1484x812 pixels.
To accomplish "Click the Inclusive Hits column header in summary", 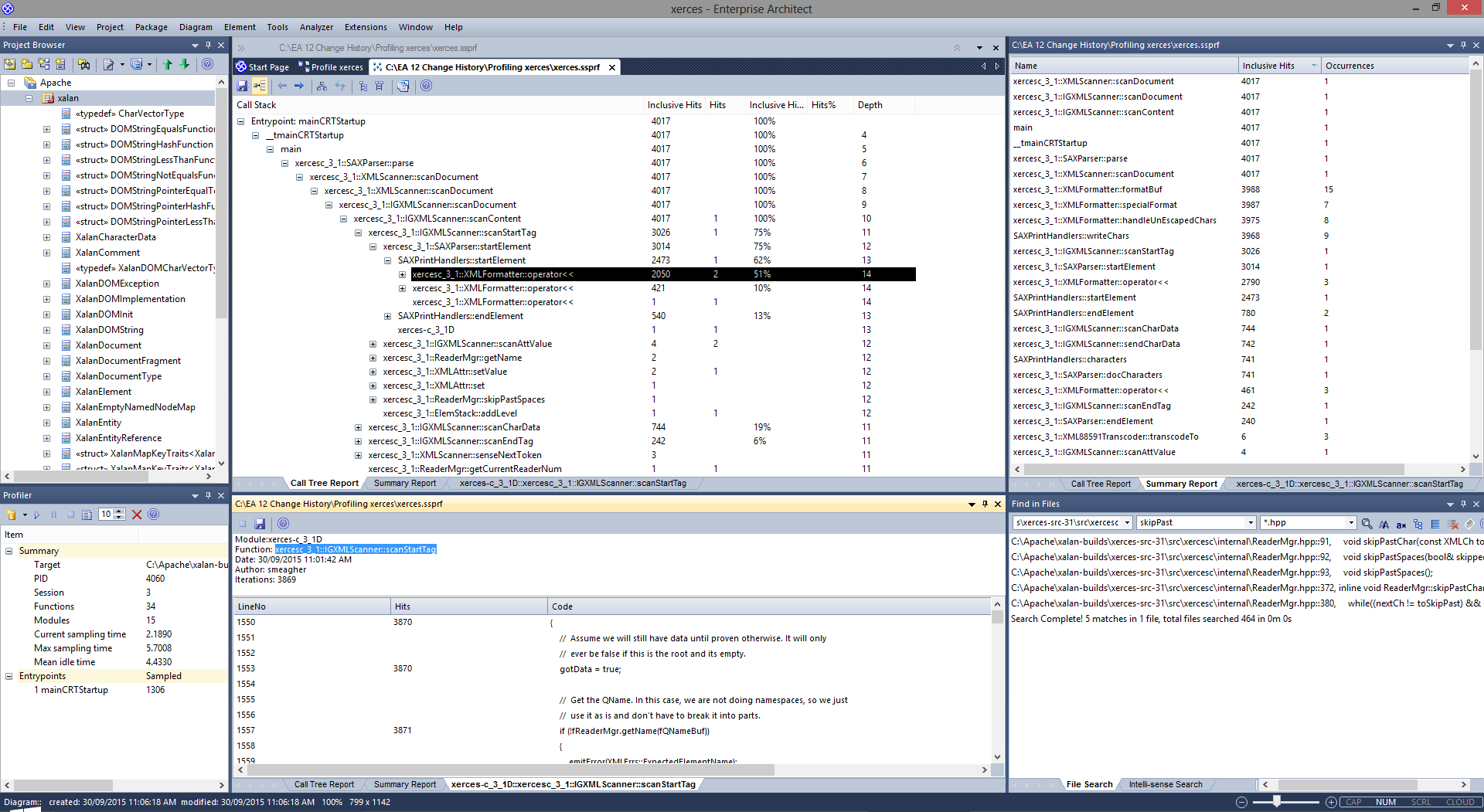I will [x=1268, y=66].
